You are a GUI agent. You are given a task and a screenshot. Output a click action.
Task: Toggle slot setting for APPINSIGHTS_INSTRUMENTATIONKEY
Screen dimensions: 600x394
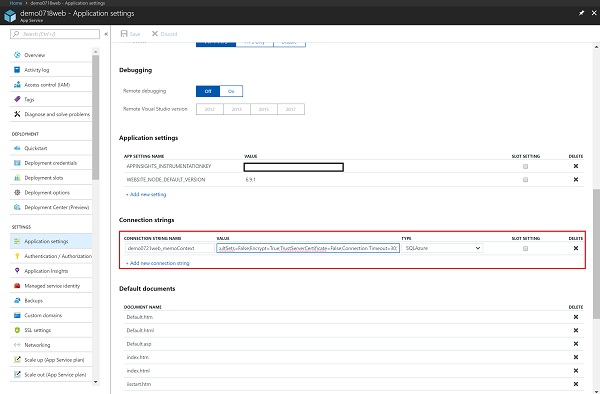tap(525, 166)
